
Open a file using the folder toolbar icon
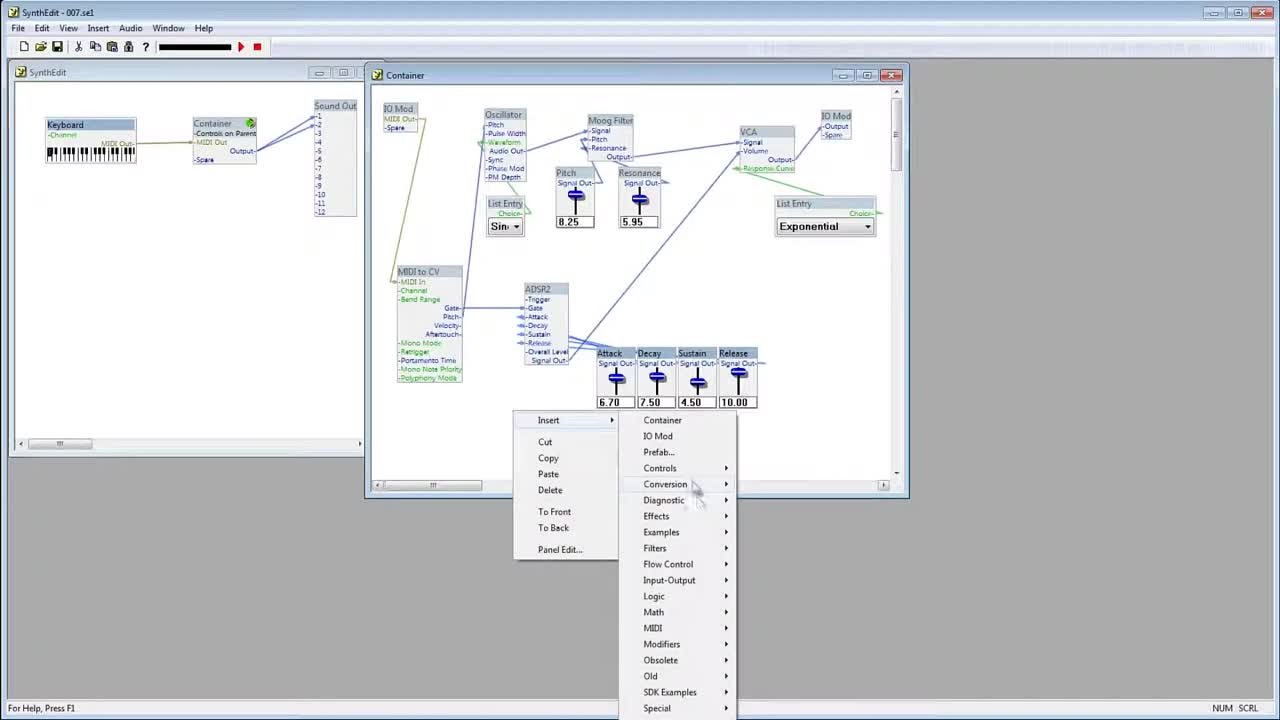42,47
